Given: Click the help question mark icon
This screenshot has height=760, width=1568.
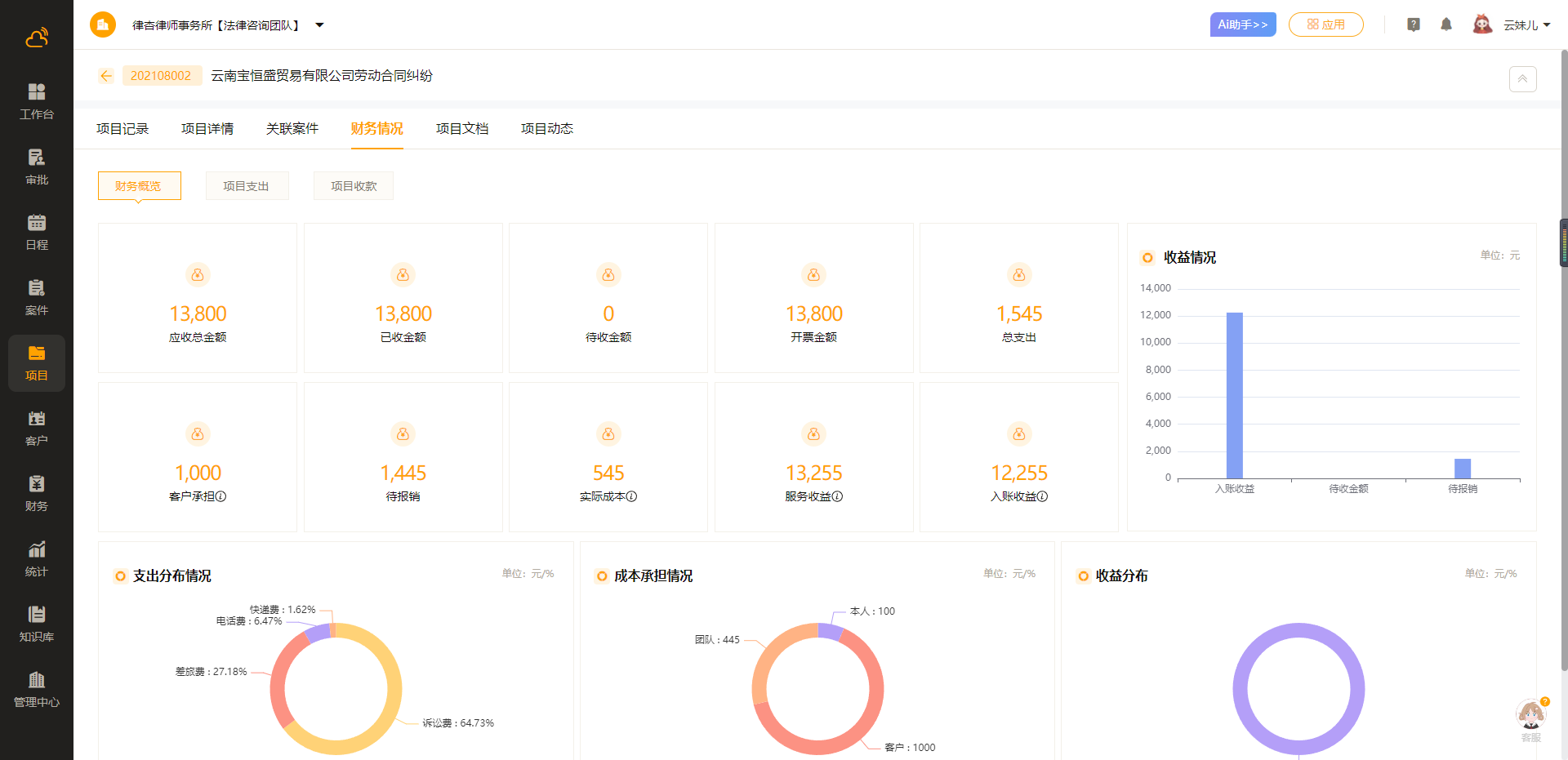Looking at the screenshot, I should 1414,24.
